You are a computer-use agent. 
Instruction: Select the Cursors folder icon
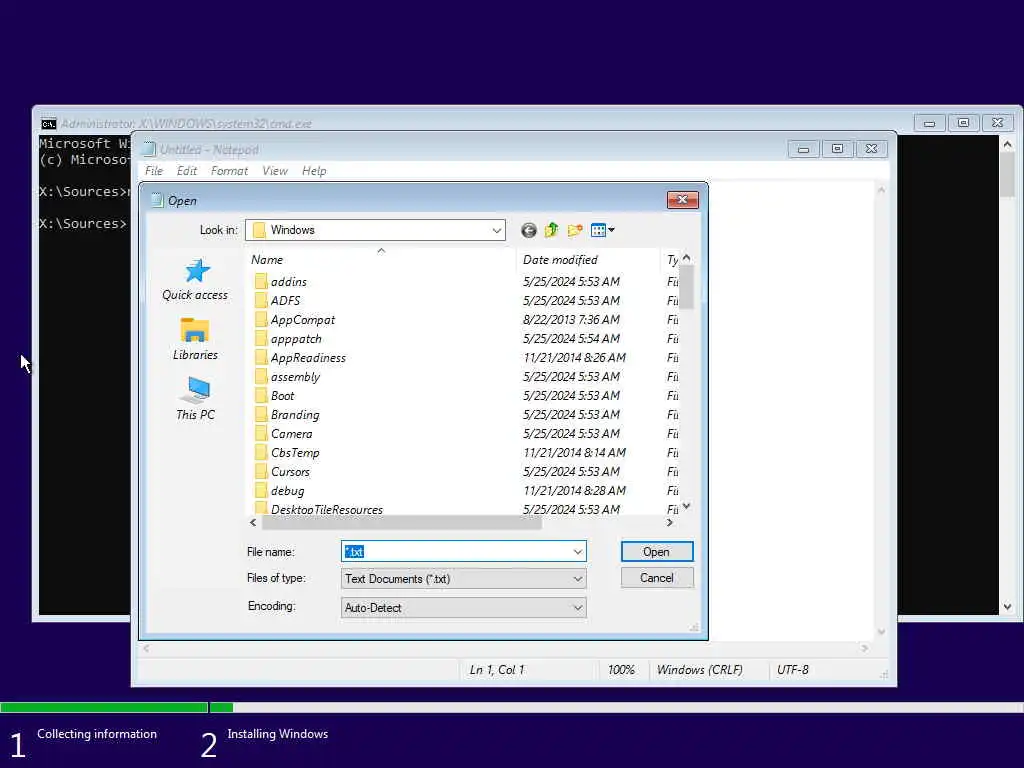[261, 471]
